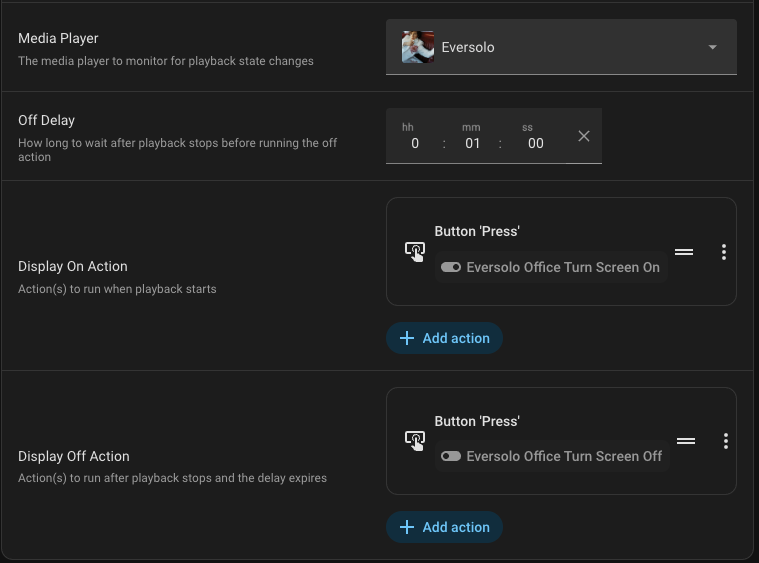The image size is (759, 563).
Task: Click the button press icon in Display On Action
Action: tap(414, 251)
